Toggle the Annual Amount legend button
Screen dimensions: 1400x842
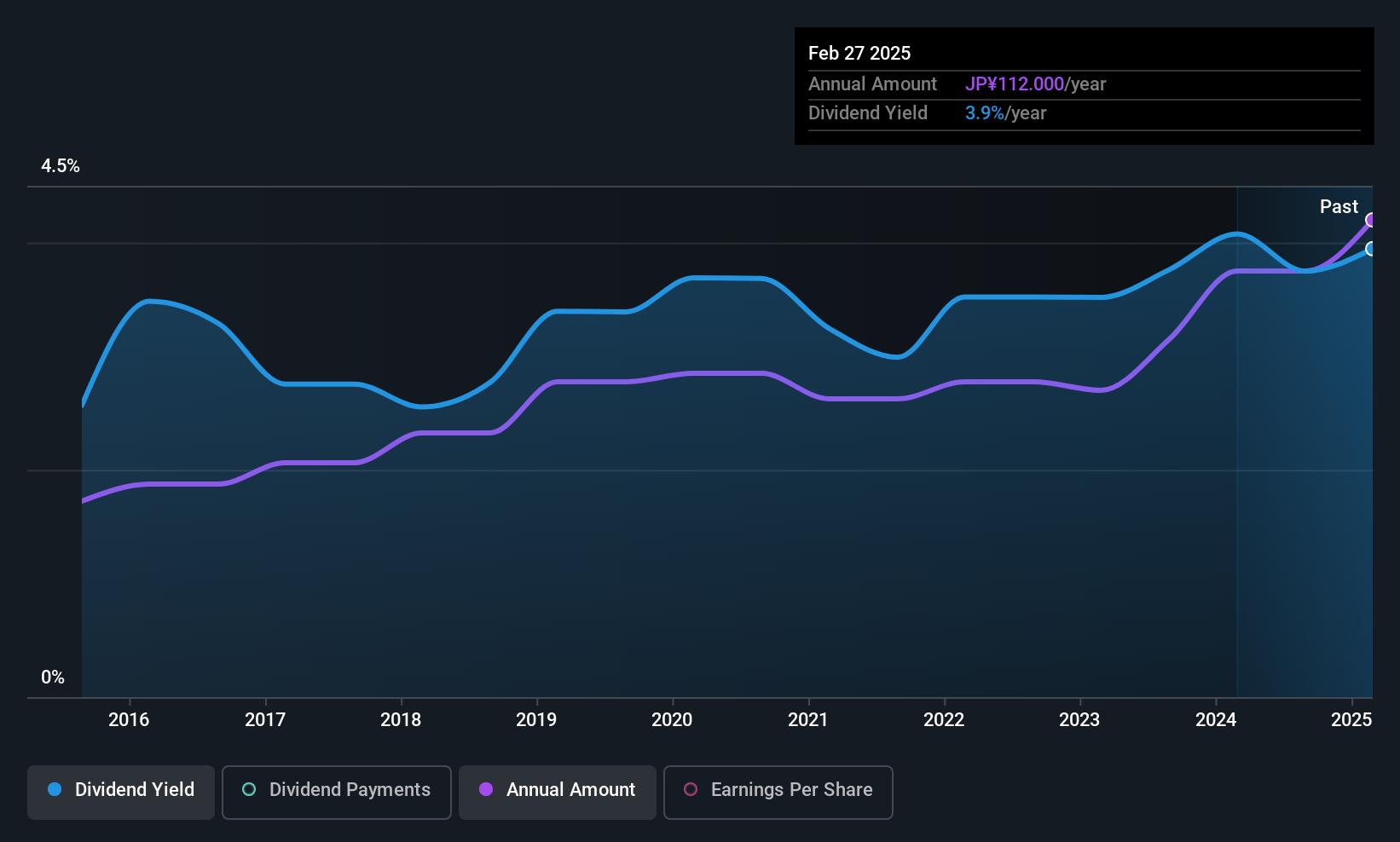(558, 792)
